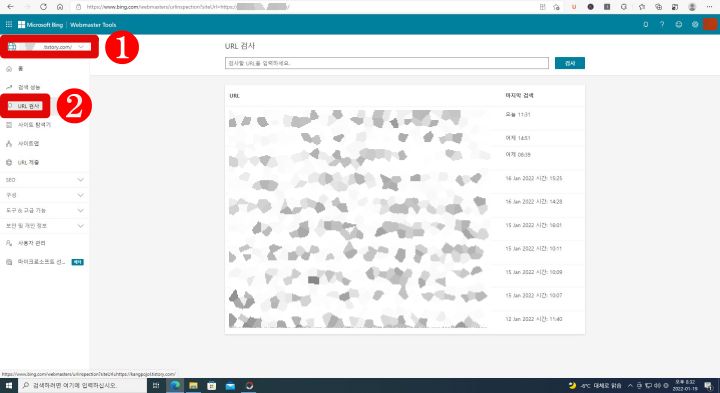
Task: Click the URL submission globe icon
Action: pyautogui.click(x=9, y=163)
